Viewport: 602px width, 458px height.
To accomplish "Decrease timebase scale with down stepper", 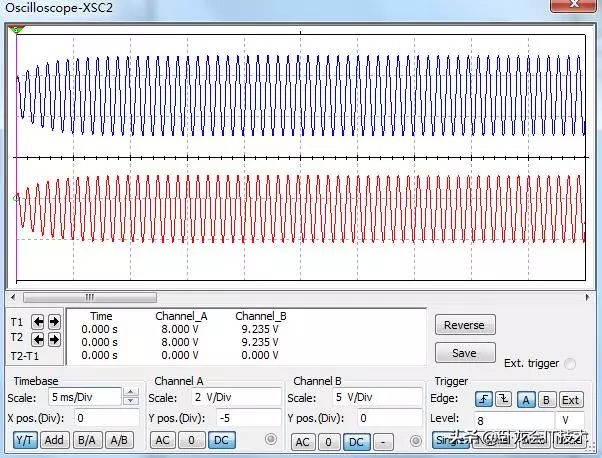I will coord(131,400).
